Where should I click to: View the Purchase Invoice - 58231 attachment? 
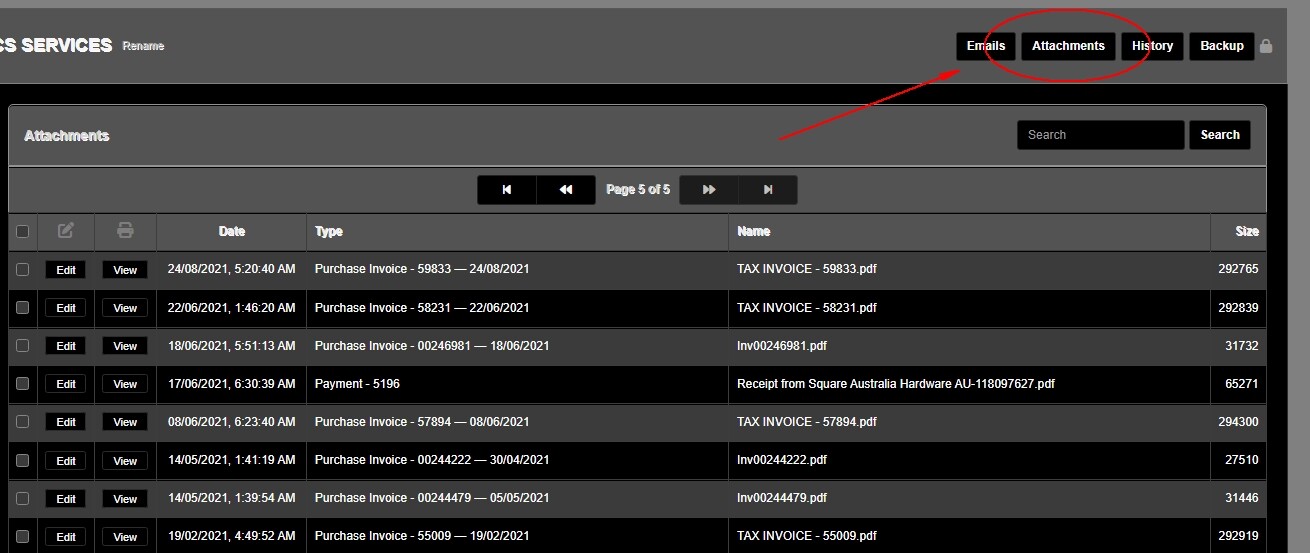tap(125, 308)
